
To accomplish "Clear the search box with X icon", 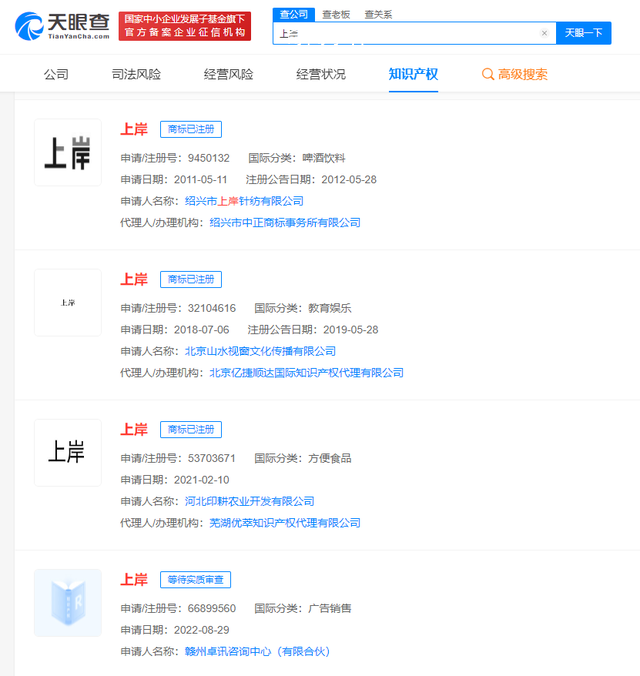I will [x=544, y=33].
